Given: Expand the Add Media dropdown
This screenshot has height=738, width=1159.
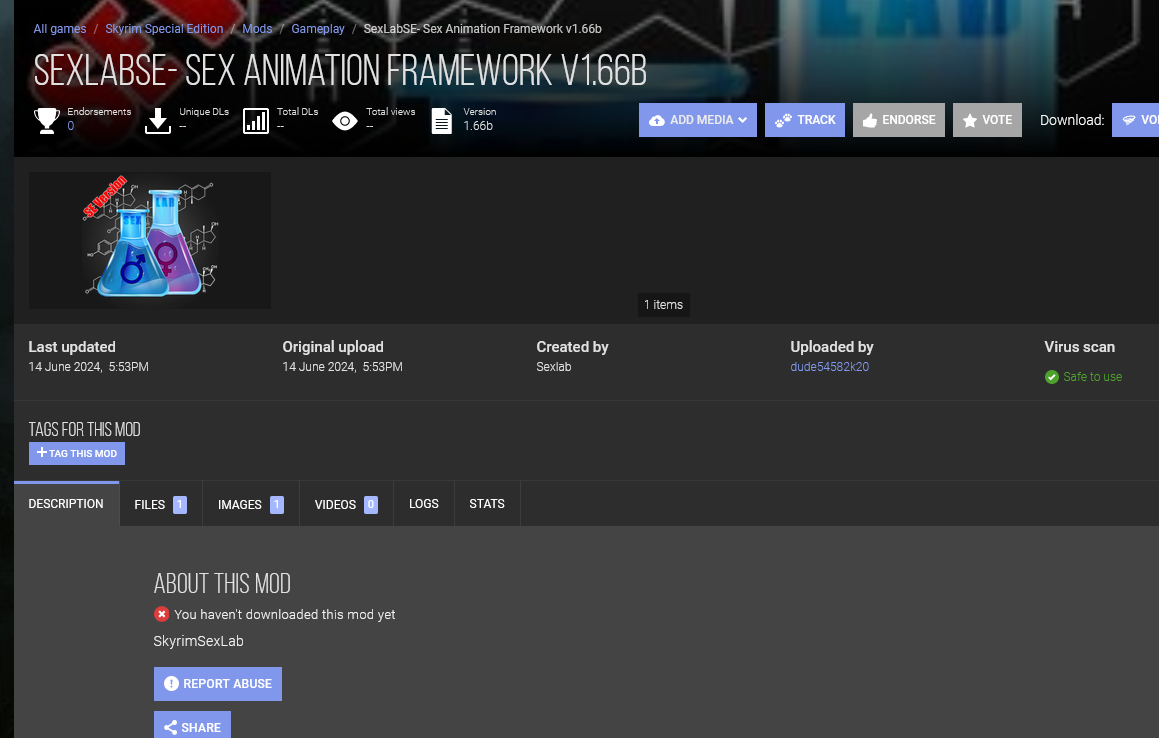Looking at the screenshot, I should 698,120.
